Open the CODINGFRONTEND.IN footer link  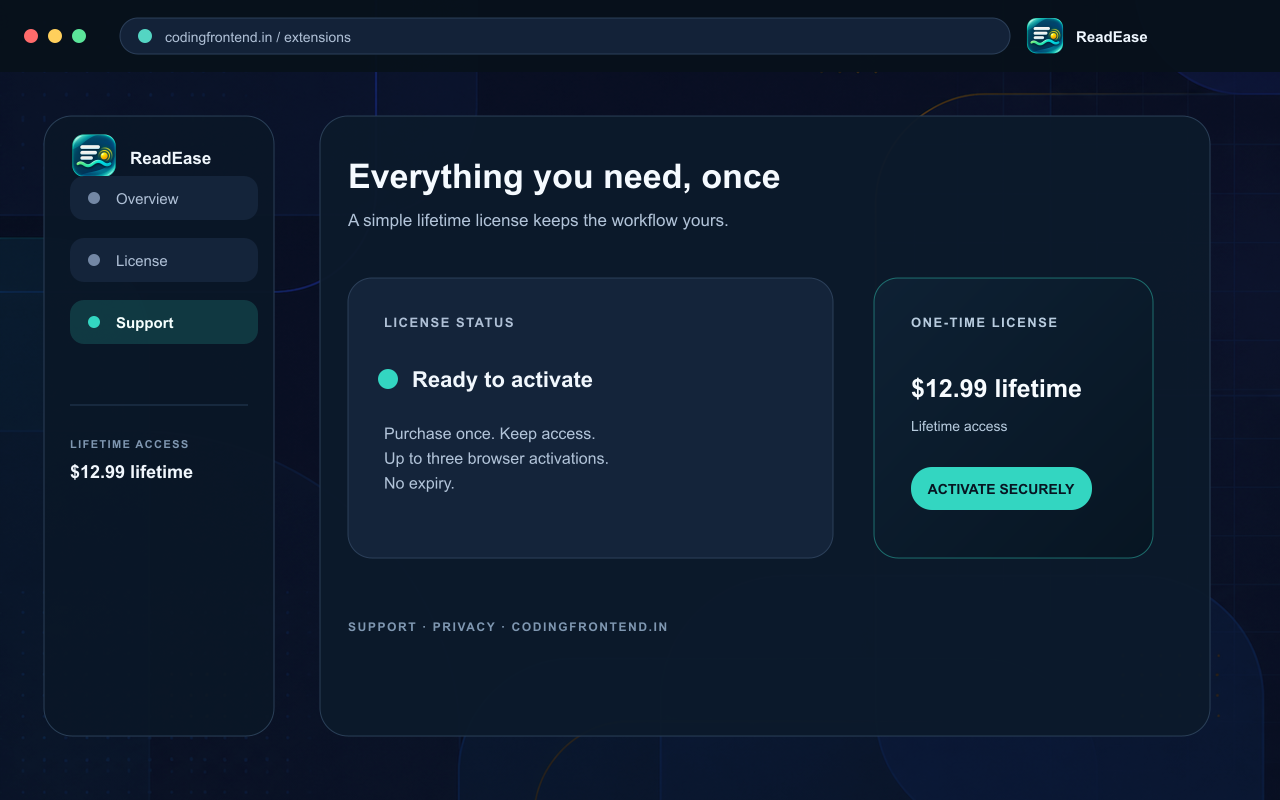coord(590,627)
